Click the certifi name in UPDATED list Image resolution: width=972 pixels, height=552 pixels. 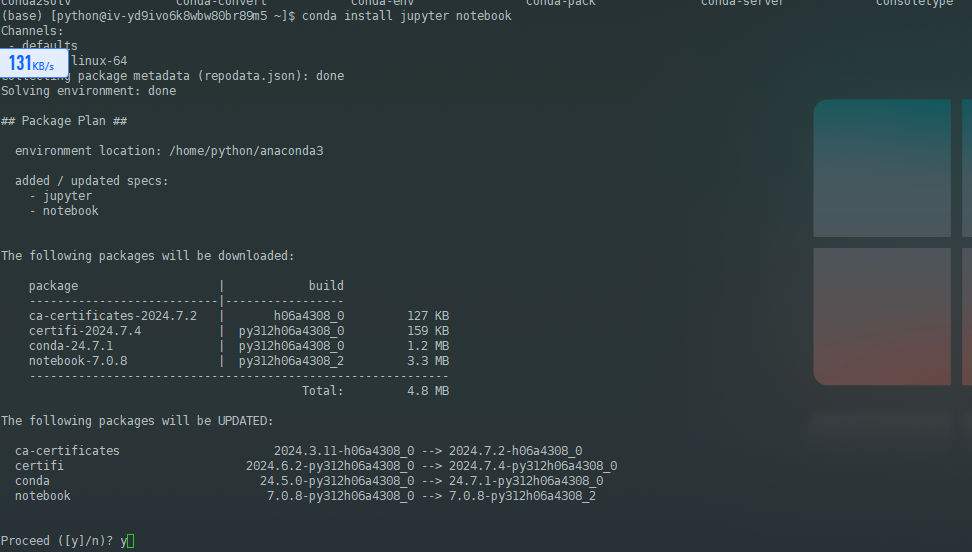(39, 466)
